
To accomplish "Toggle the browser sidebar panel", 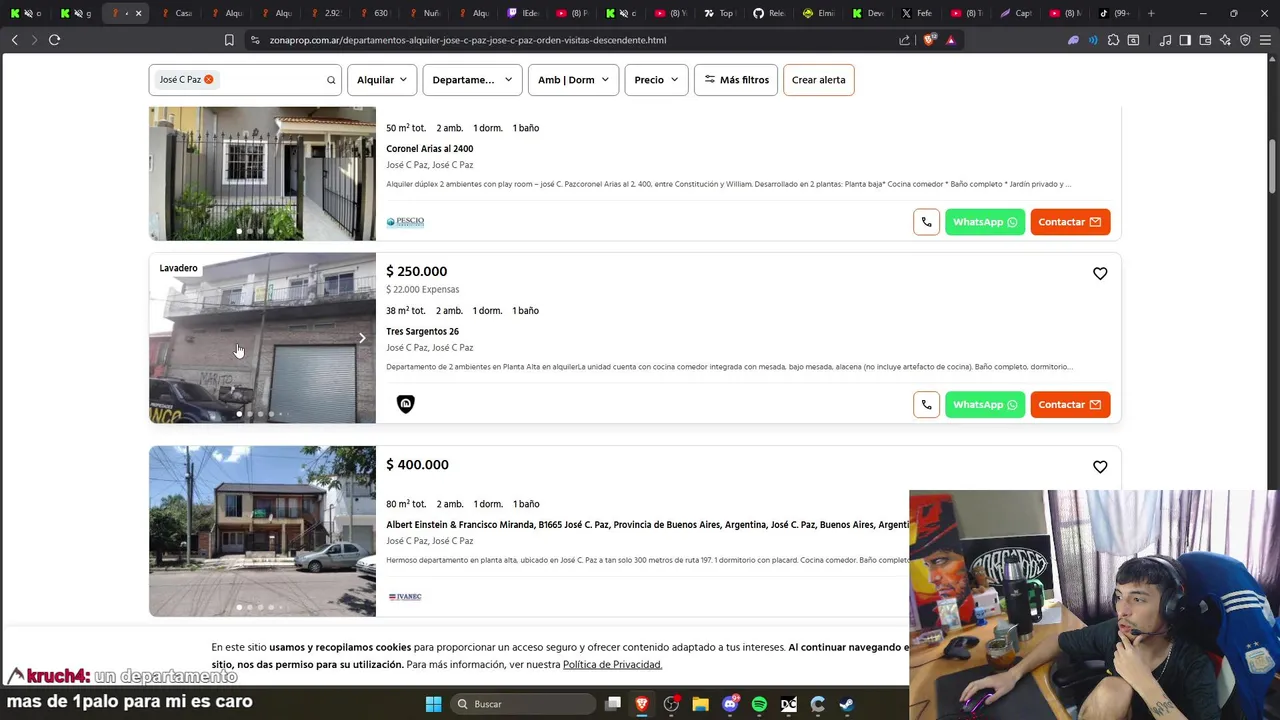I will pos(1185,40).
